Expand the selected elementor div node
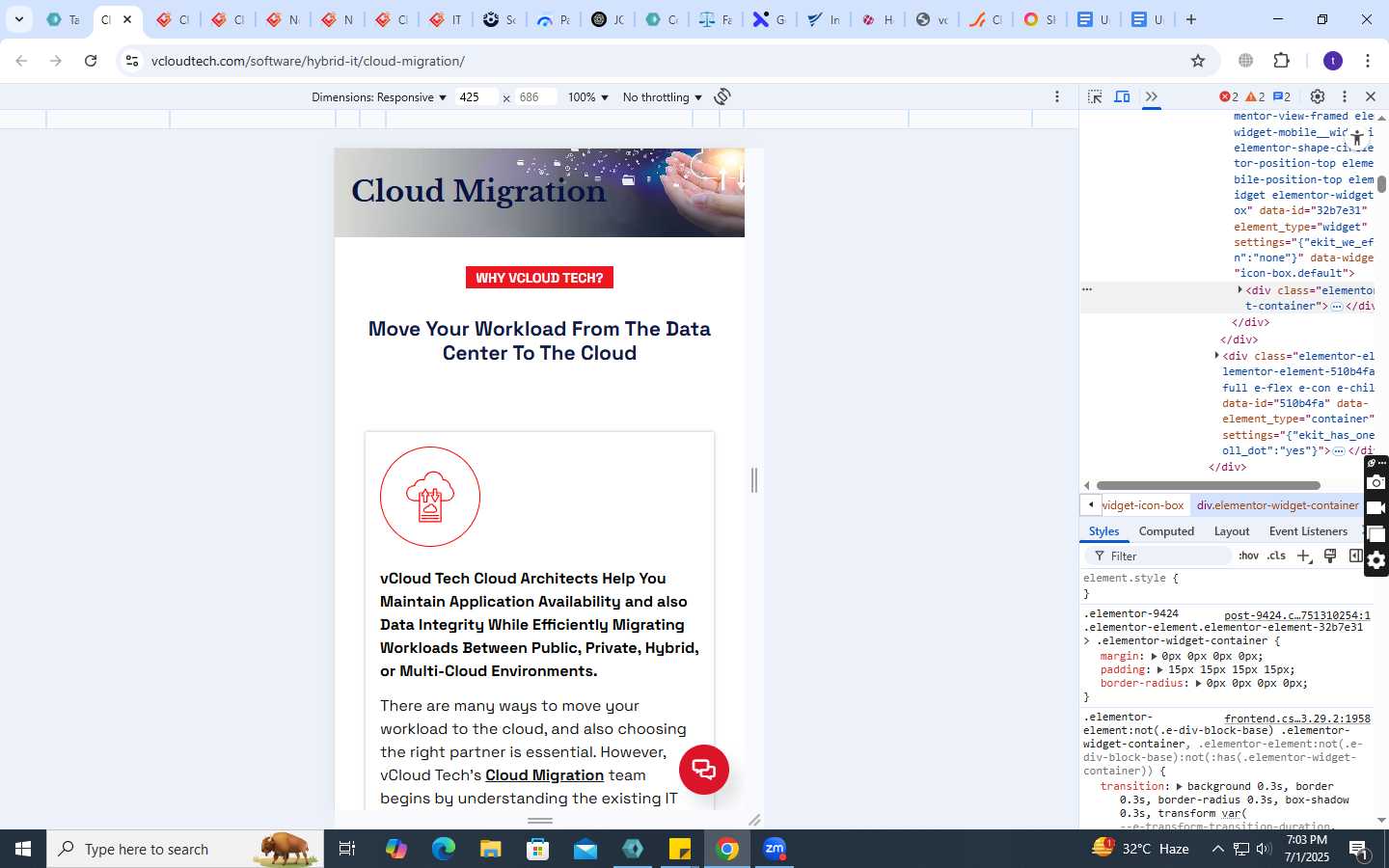 pyautogui.click(x=1240, y=289)
